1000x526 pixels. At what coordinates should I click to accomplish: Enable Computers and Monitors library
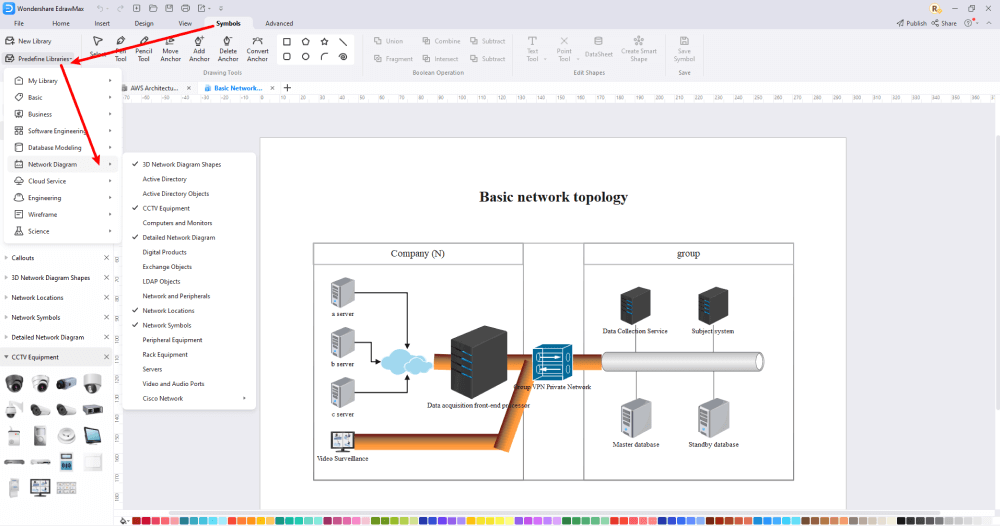pyautogui.click(x=177, y=223)
